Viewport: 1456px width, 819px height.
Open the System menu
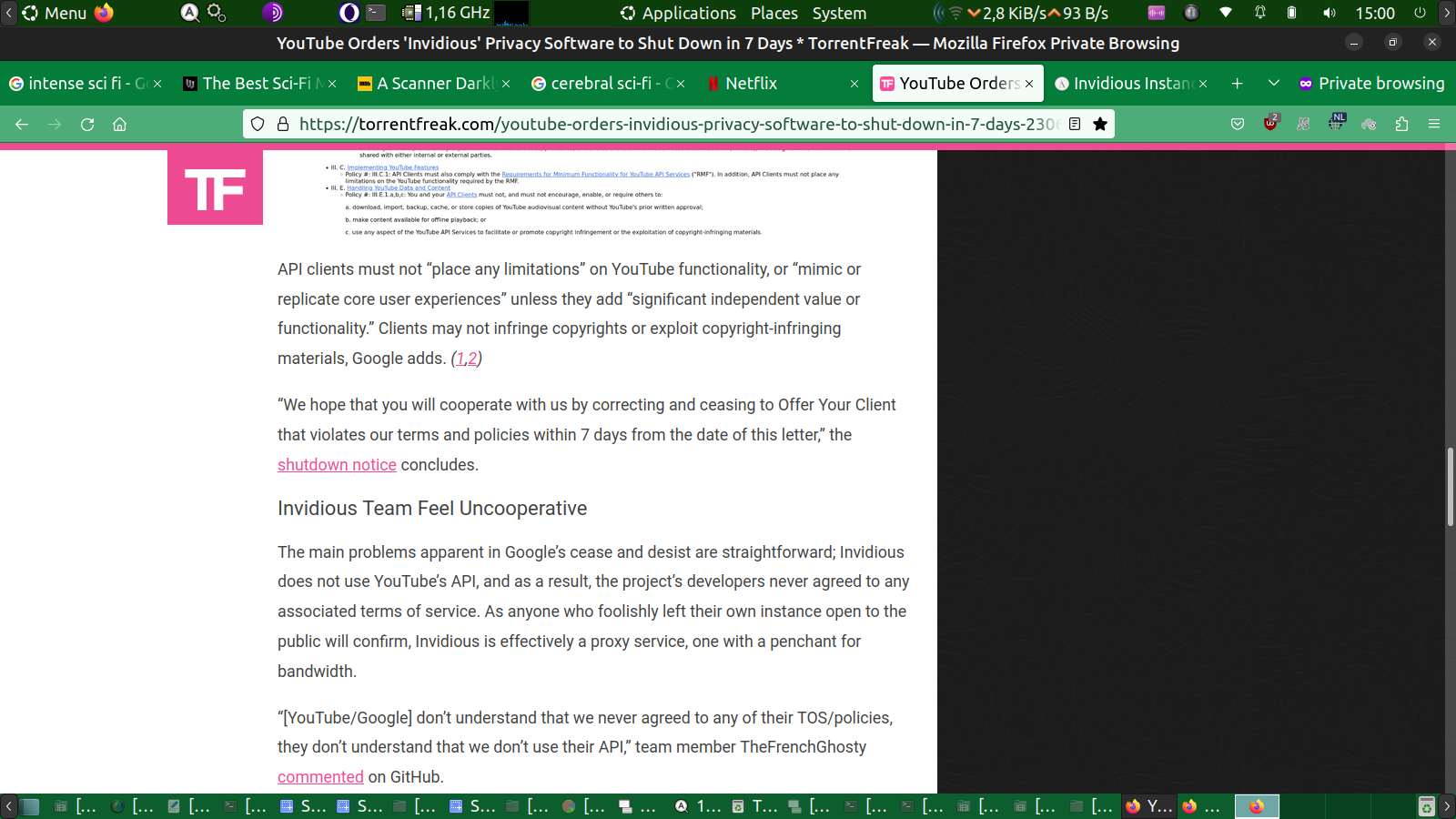click(839, 13)
